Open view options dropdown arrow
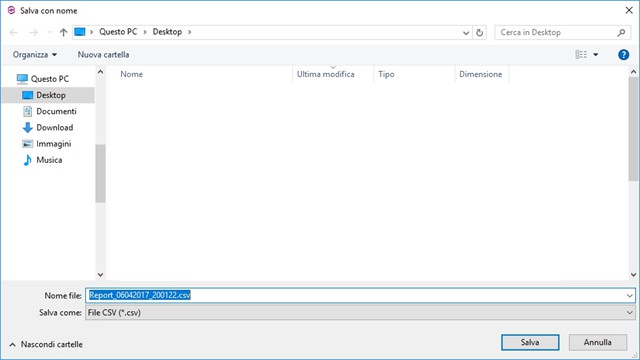 [596, 55]
